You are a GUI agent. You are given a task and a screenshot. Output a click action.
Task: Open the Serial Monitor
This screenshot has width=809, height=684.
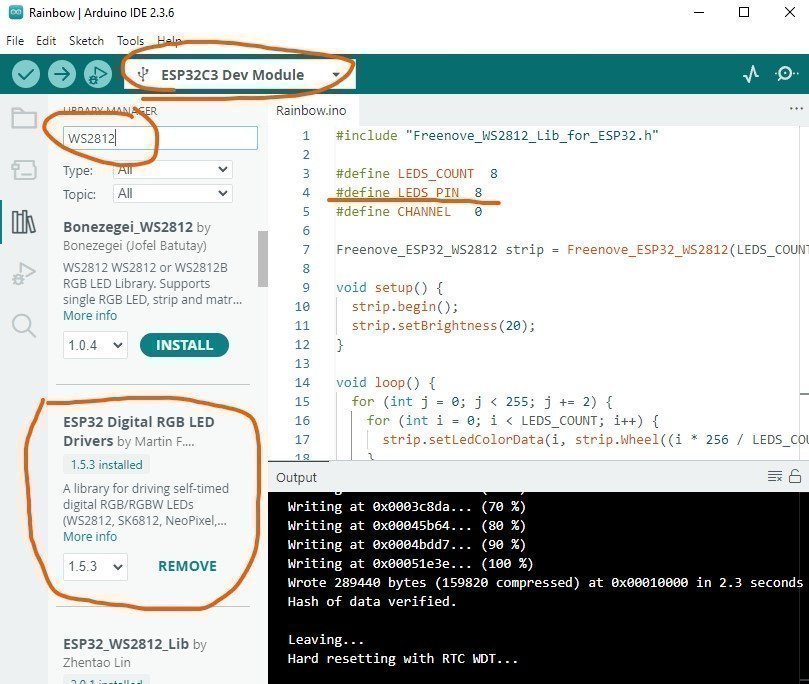pyautogui.click(x=787, y=75)
